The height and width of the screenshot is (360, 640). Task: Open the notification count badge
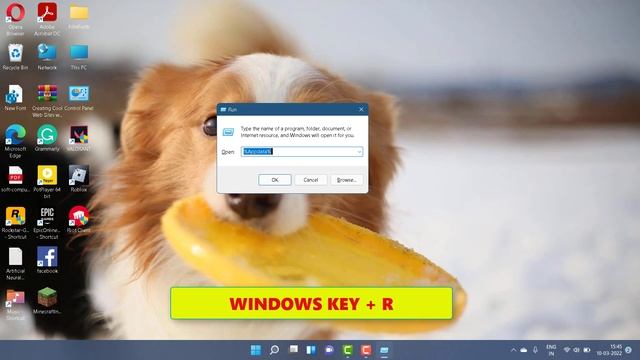(629, 350)
